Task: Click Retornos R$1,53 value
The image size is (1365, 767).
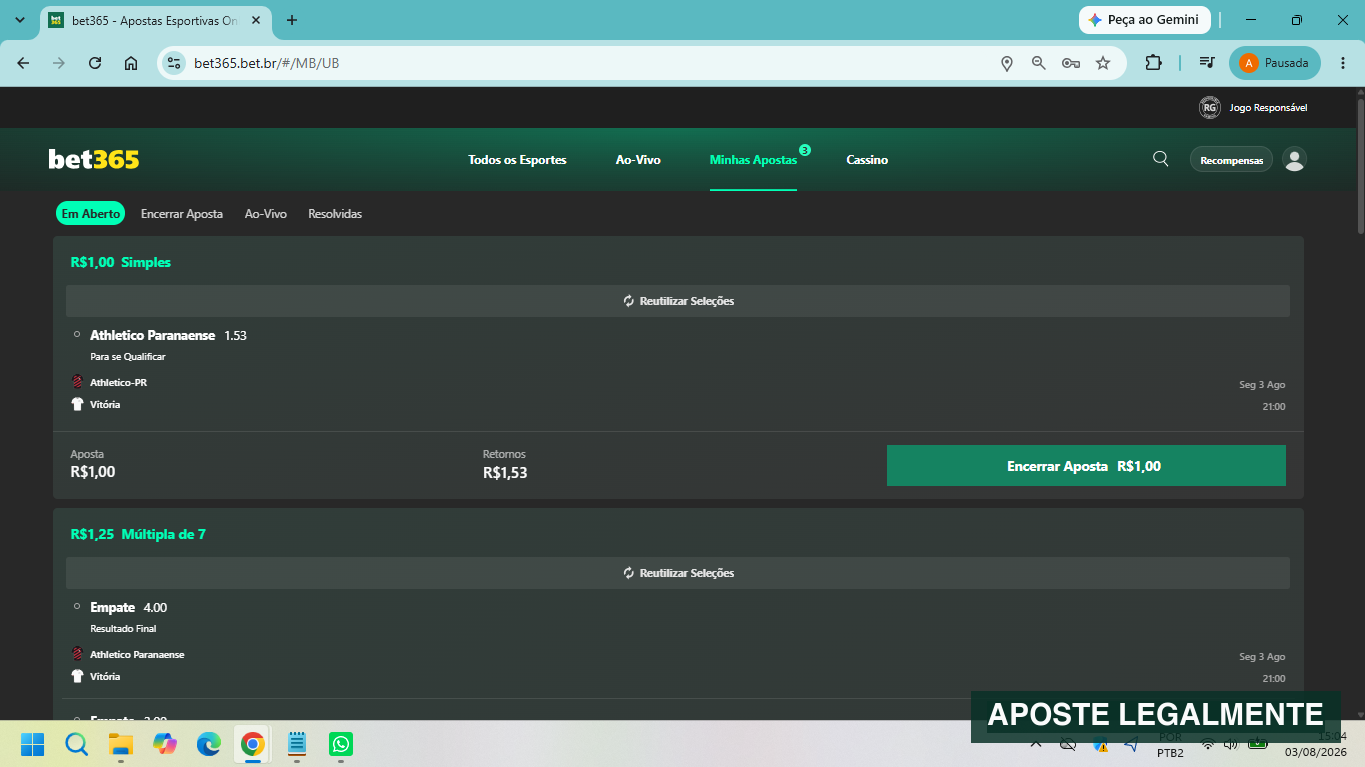Action: click(505, 472)
